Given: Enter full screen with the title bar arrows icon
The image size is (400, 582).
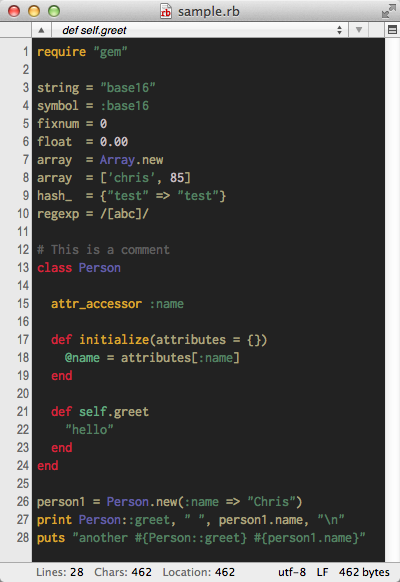Looking at the screenshot, I should 388,11.
